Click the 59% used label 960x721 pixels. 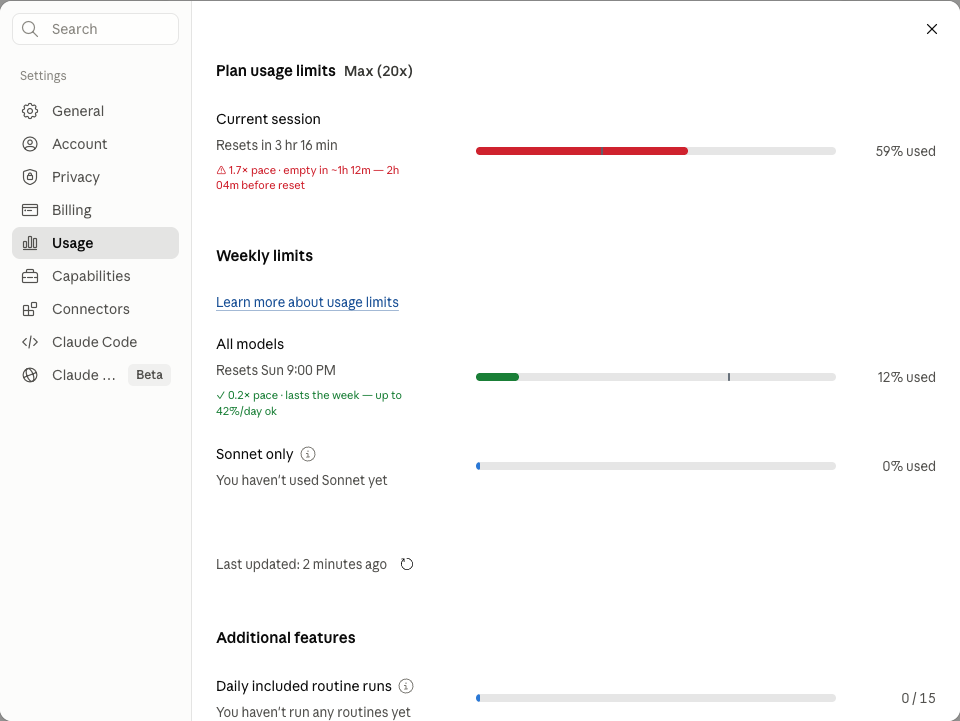(906, 151)
